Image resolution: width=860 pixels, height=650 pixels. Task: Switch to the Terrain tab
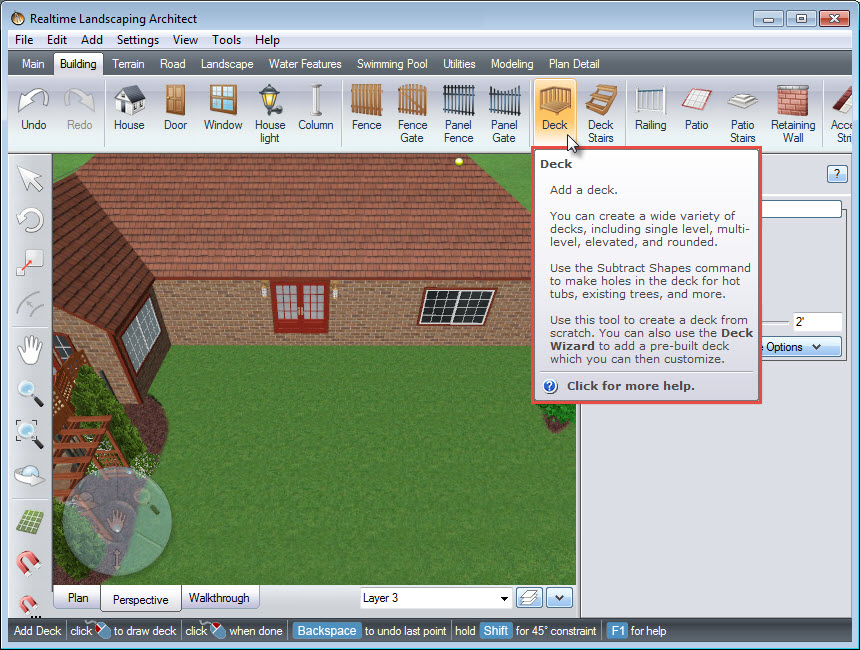[128, 64]
